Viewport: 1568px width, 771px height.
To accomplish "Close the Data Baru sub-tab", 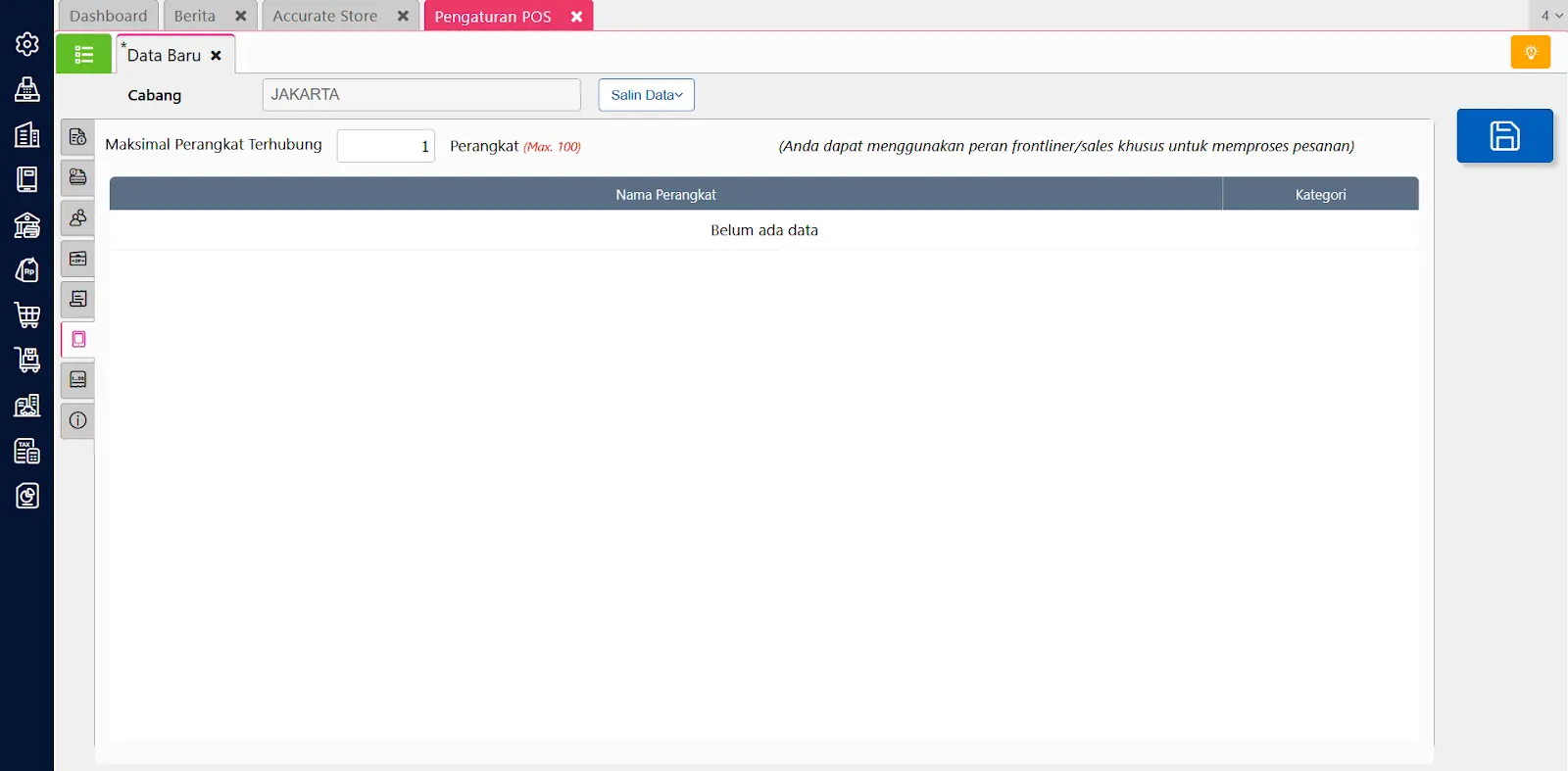I will (x=216, y=56).
